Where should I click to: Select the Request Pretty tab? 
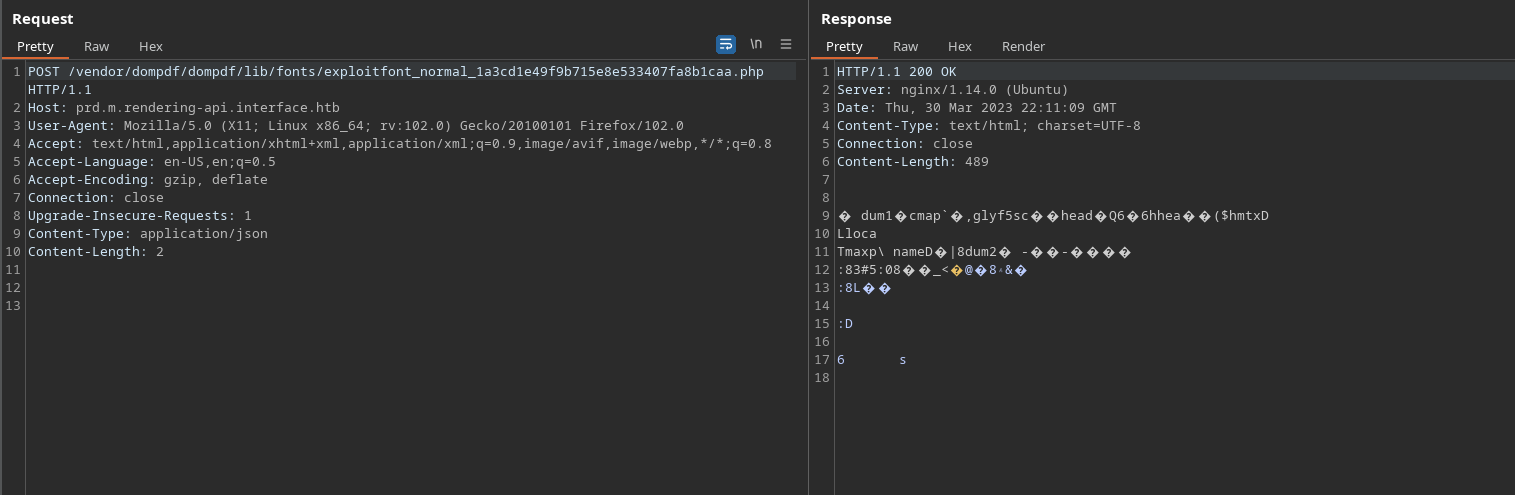(35, 46)
